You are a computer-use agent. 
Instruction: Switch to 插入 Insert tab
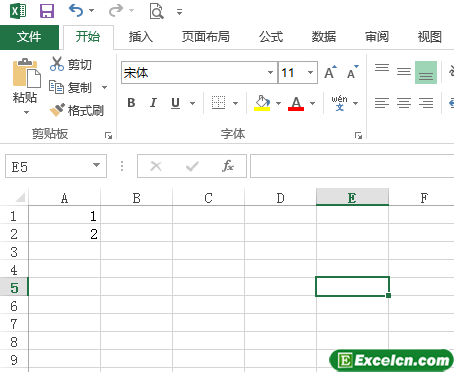pyautogui.click(x=141, y=37)
